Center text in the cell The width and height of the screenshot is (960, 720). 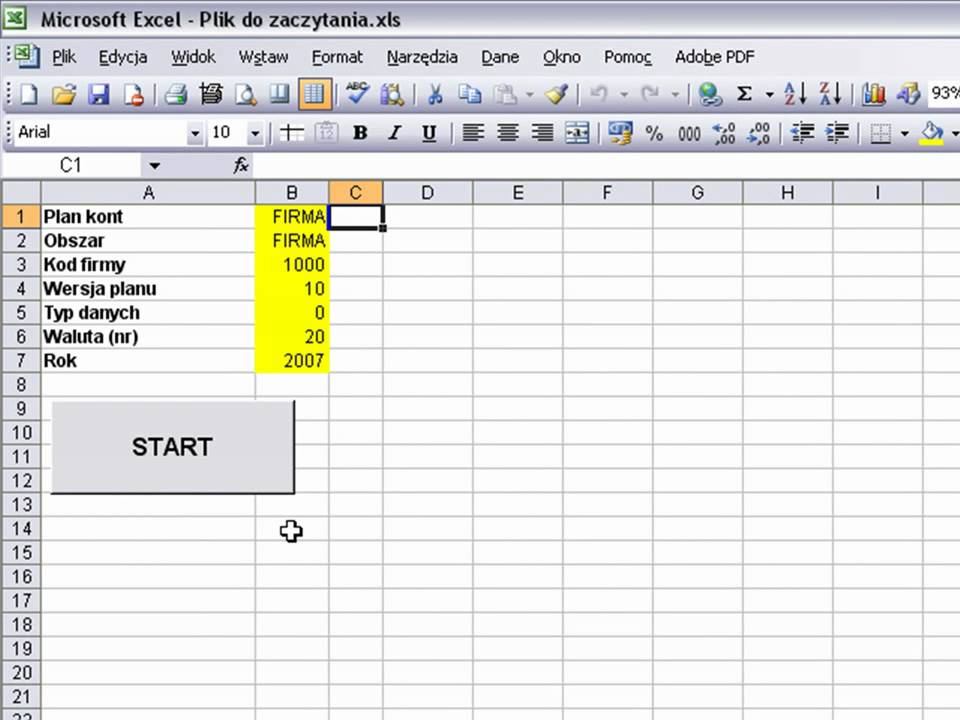508,132
